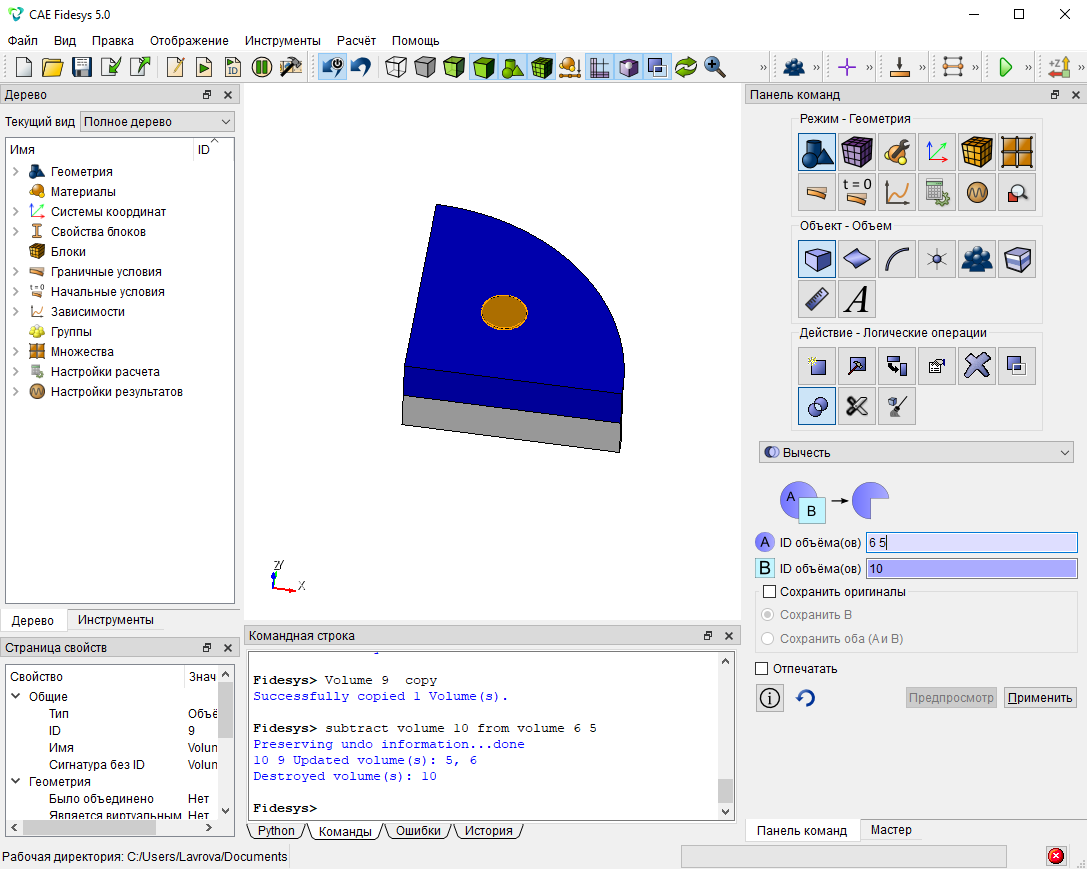Open the Текущий вид dropdown
The width and height of the screenshot is (1087, 869).
pos(157,122)
